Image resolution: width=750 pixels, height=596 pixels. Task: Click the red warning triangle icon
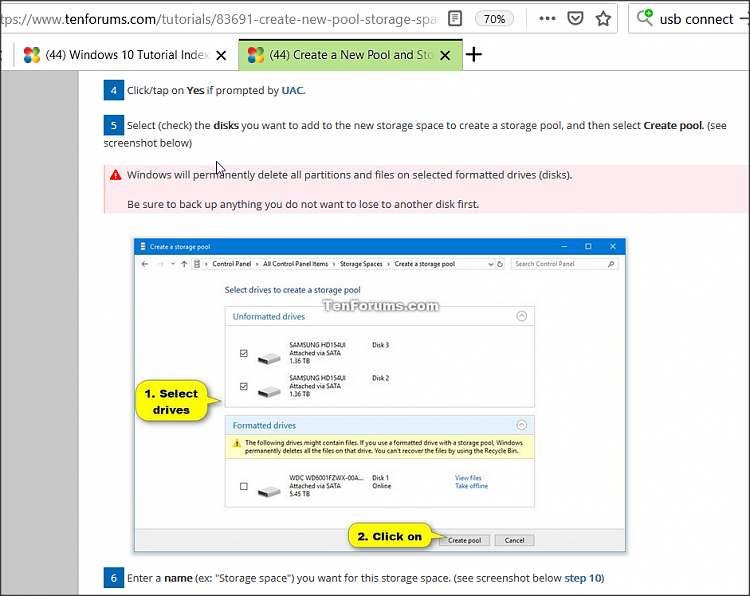tap(115, 175)
